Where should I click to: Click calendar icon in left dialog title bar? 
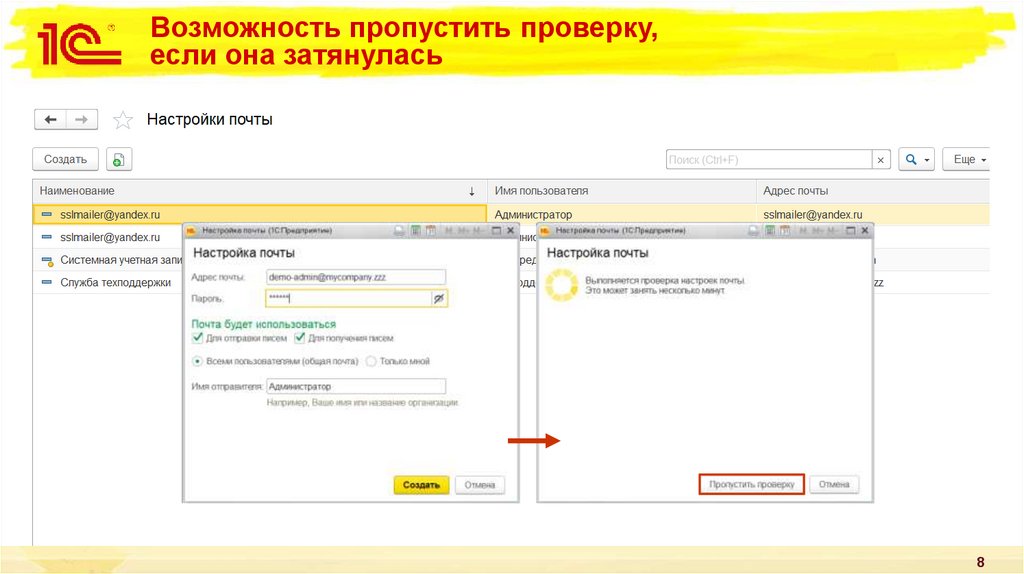(430, 231)
